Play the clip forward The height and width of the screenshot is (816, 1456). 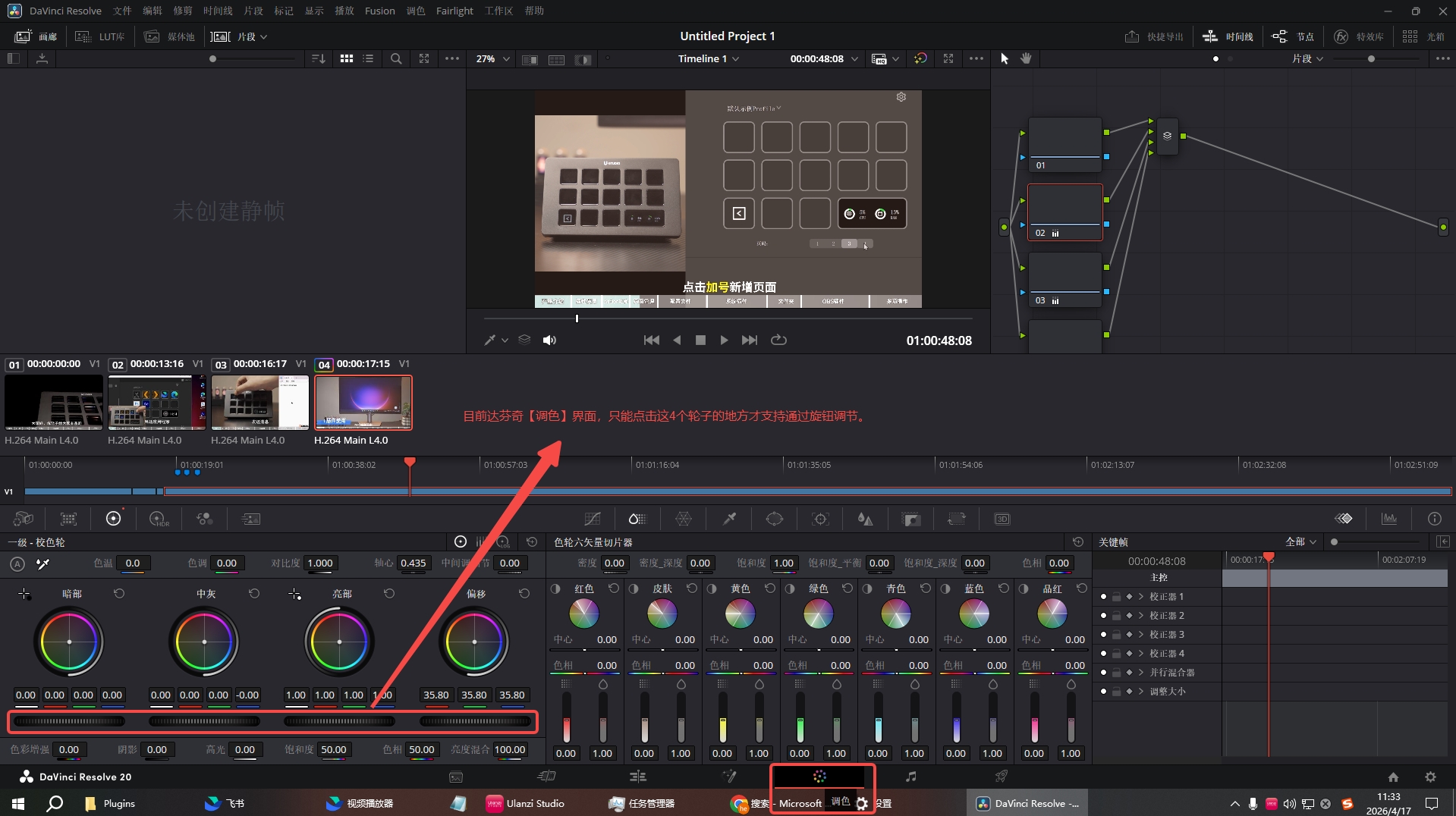[x=724, y=340]
